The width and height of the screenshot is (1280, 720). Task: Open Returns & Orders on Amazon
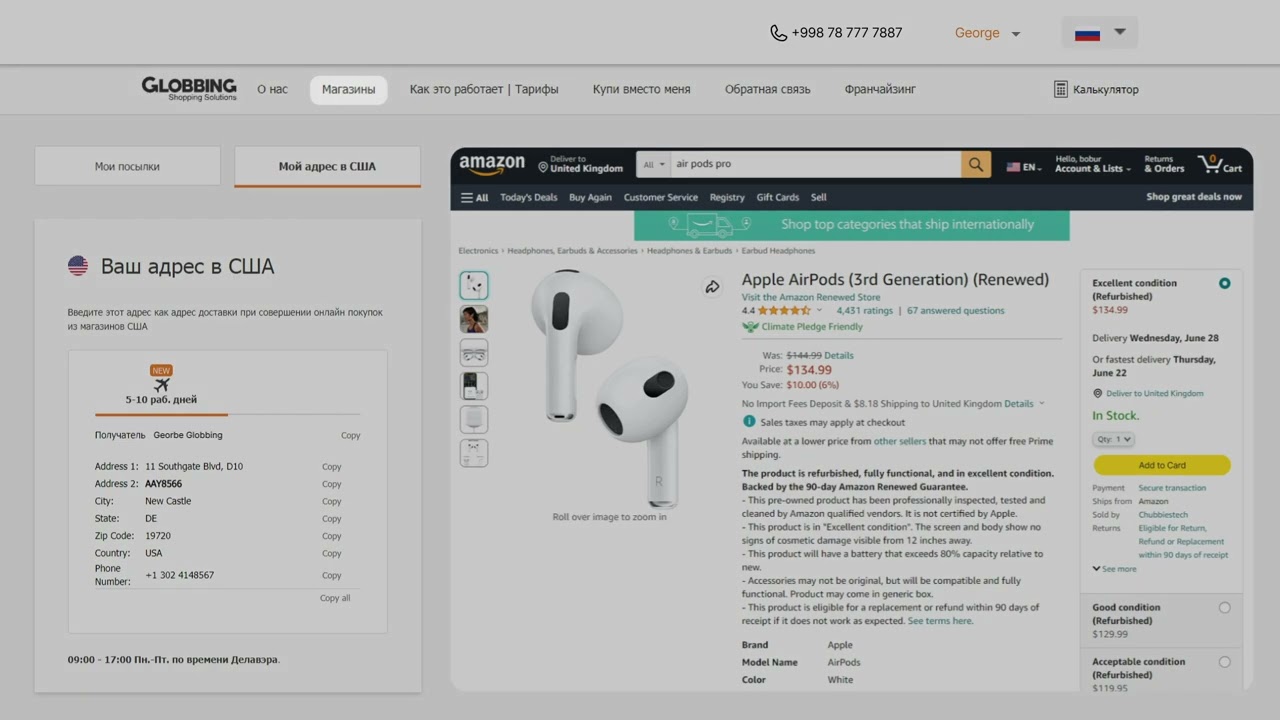coord(1164,164)
